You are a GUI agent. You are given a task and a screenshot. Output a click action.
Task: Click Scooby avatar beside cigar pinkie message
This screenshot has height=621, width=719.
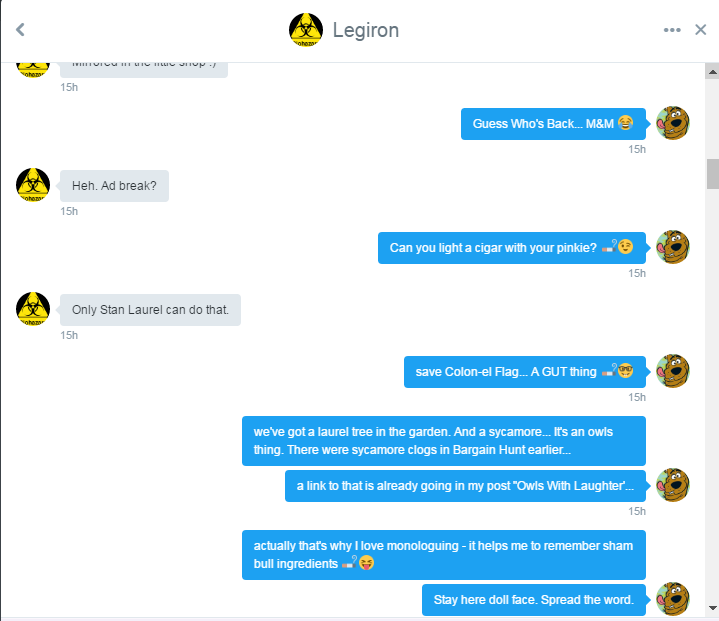tap(673, 247)
